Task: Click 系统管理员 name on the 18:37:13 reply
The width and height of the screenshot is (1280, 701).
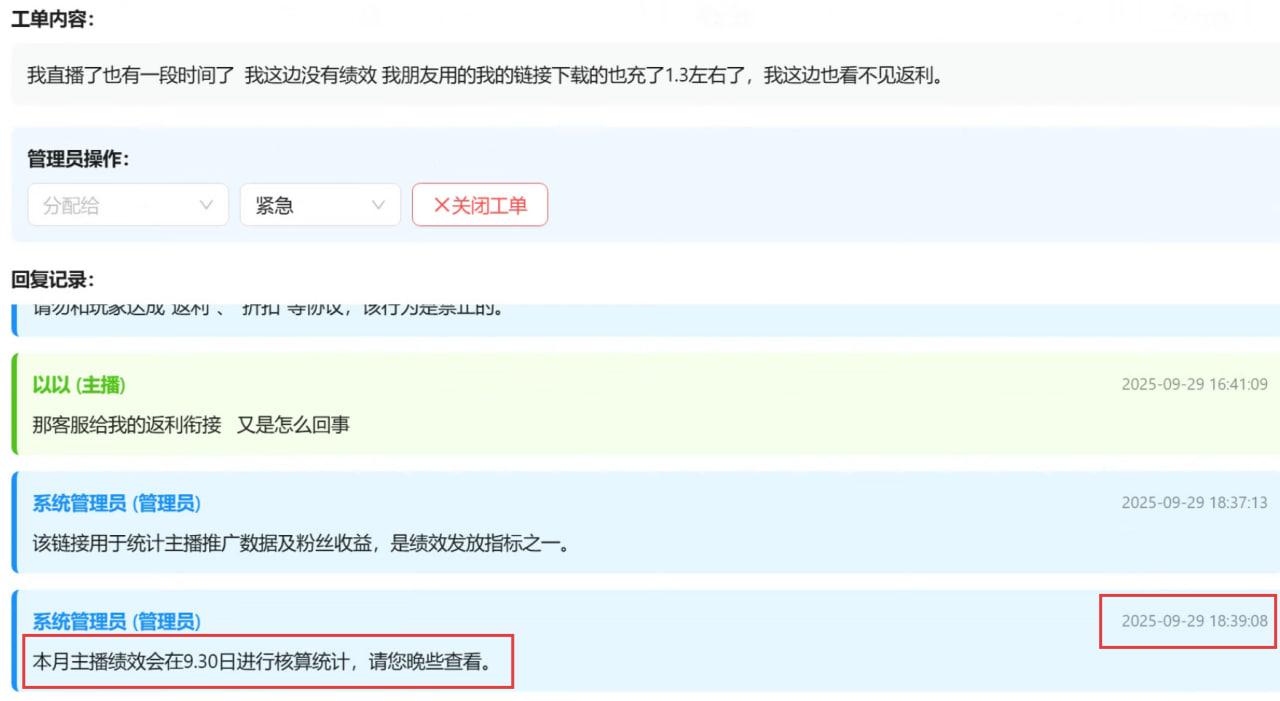Action: click(116, 503)
